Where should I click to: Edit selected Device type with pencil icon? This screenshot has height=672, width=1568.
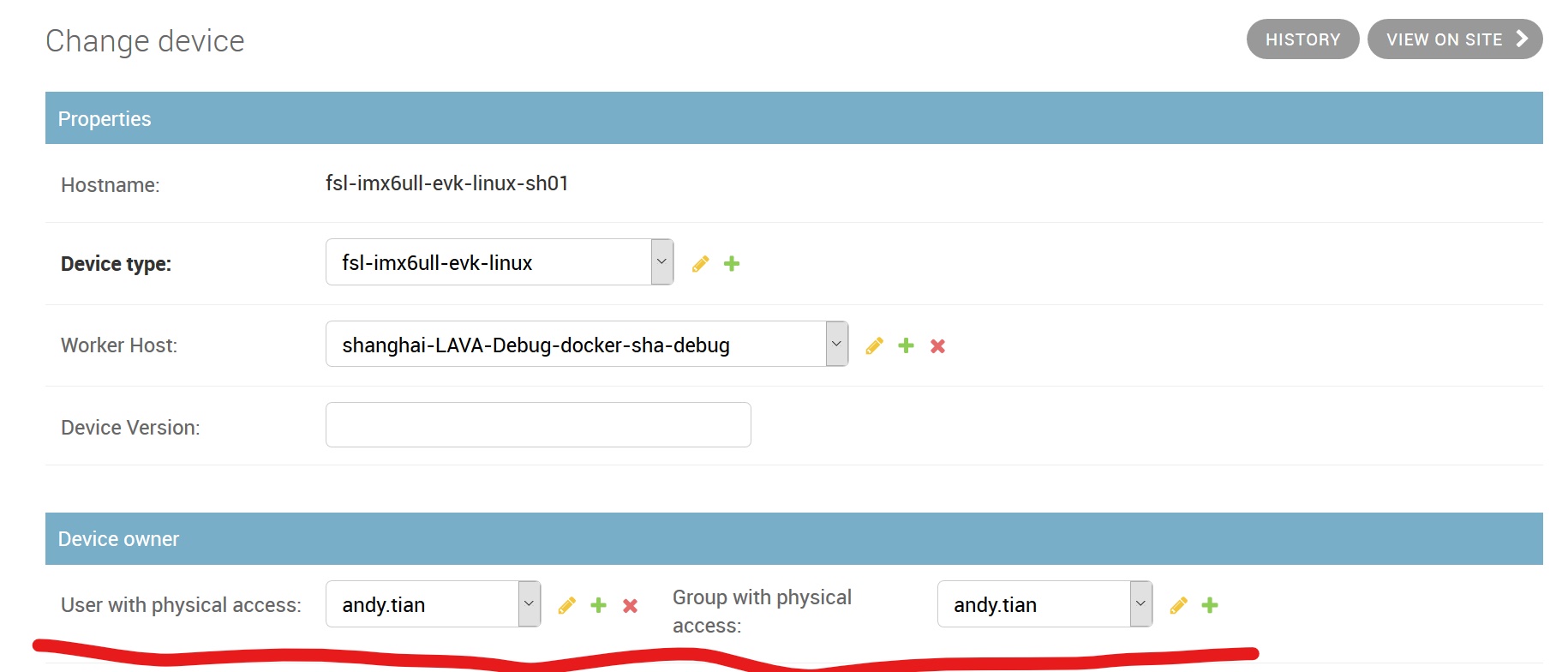700,264
